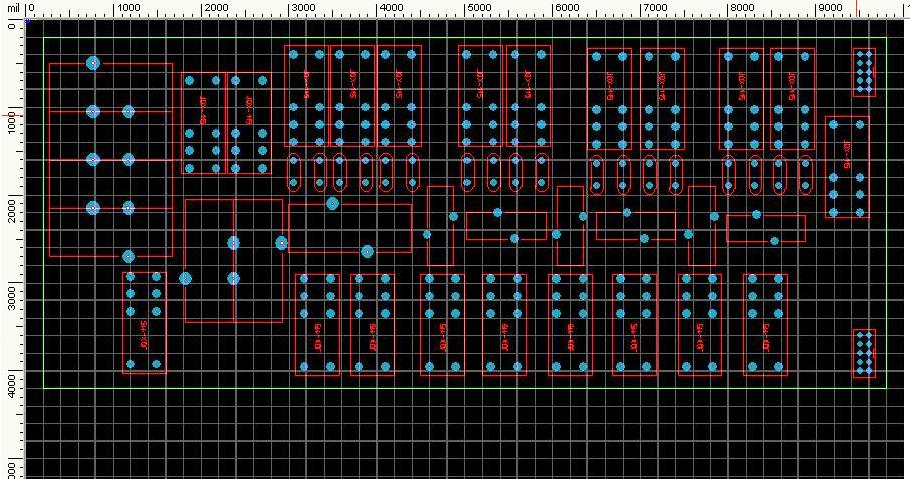
Task: Click the topmost large pad on left component
Action: (x=93, y=63)
